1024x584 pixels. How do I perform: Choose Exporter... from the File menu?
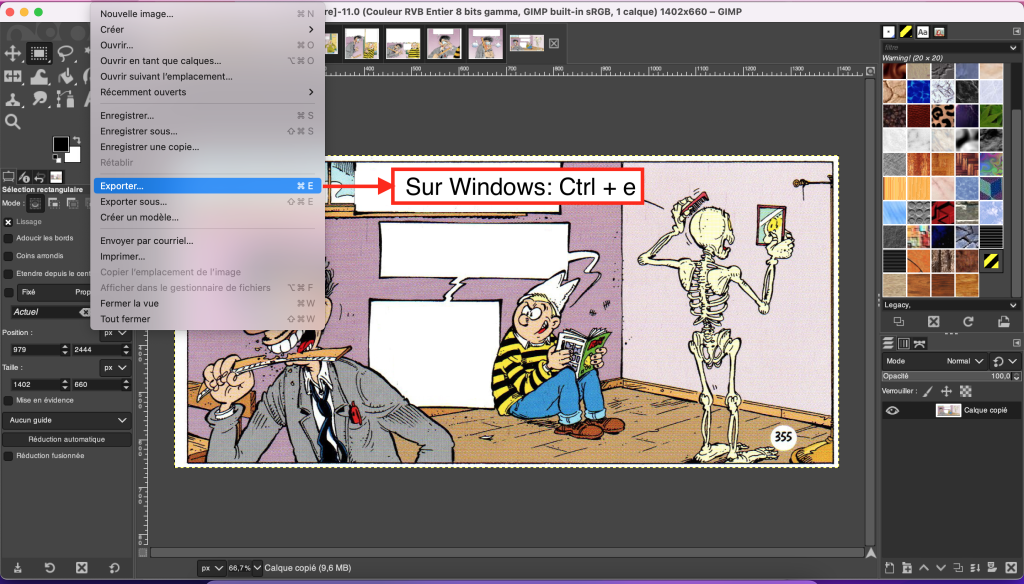(122, 185)
